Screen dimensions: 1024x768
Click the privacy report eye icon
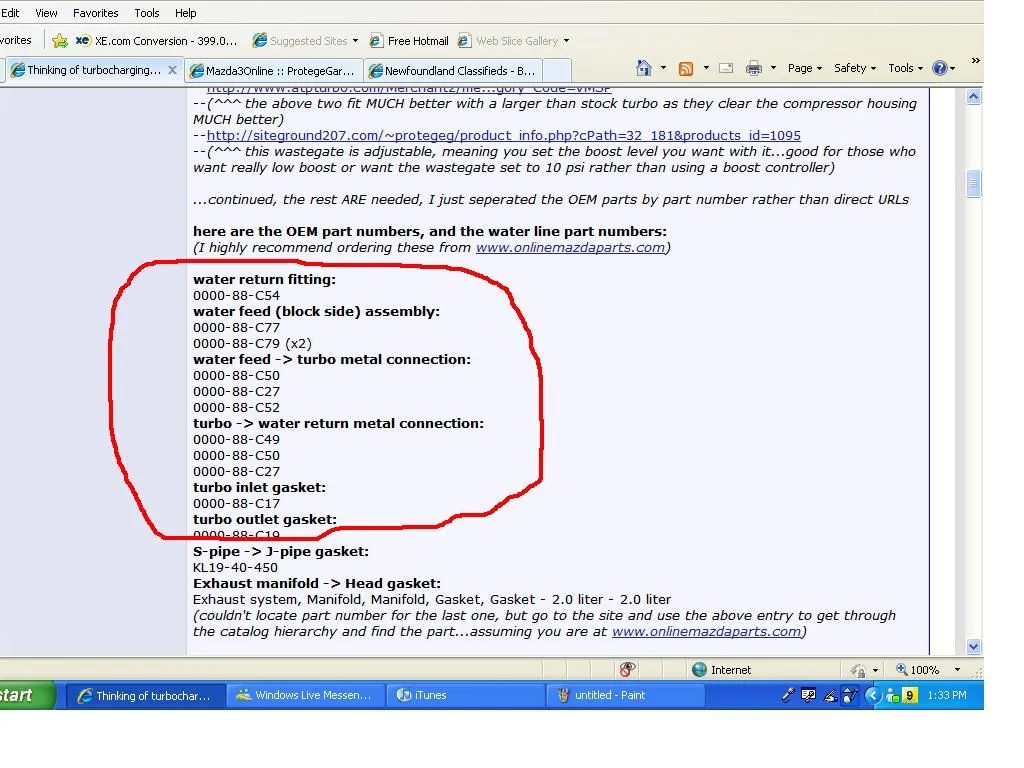[x=628, y=670]
